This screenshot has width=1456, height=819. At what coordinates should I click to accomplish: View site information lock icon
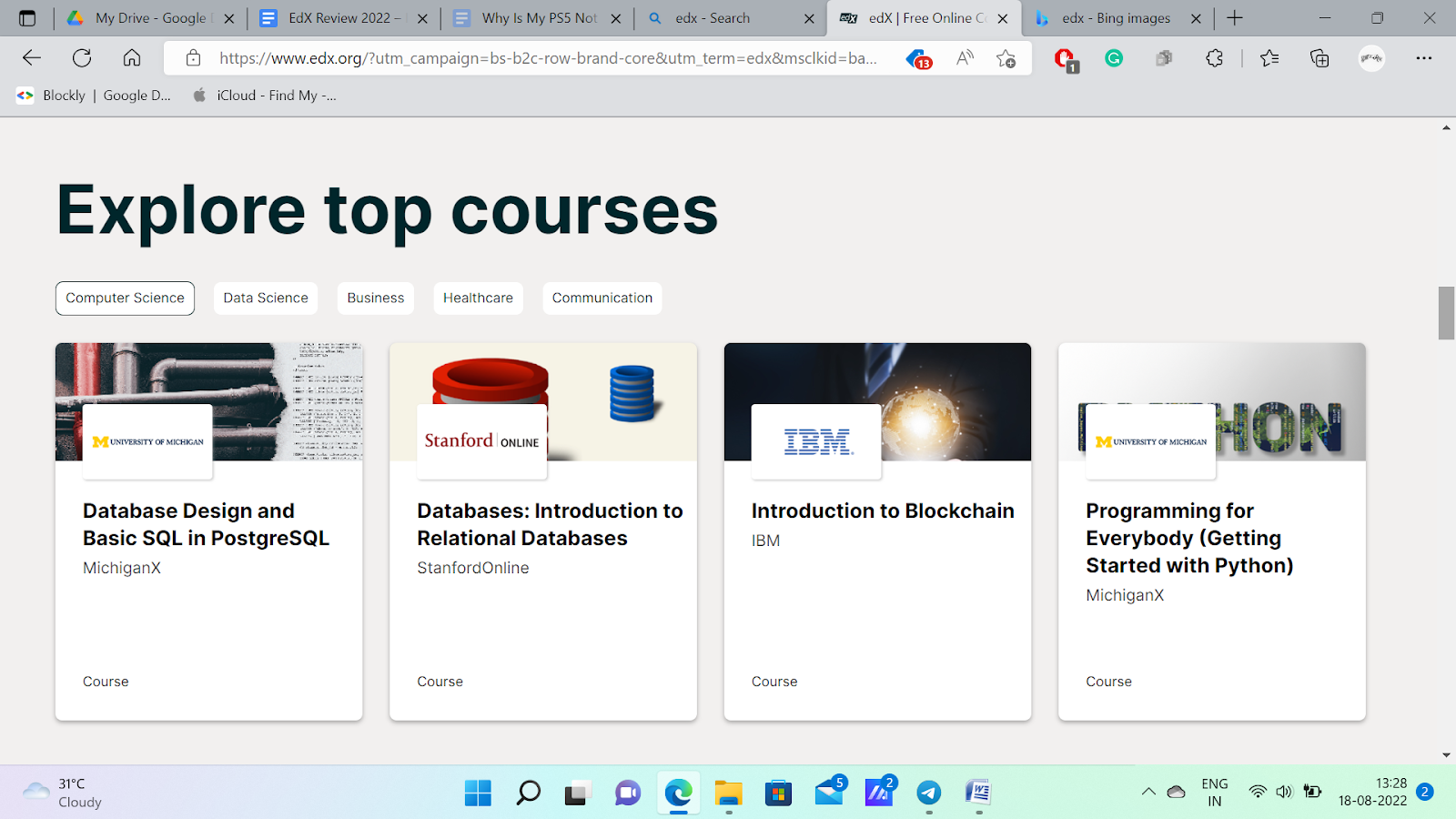point(193,58)
